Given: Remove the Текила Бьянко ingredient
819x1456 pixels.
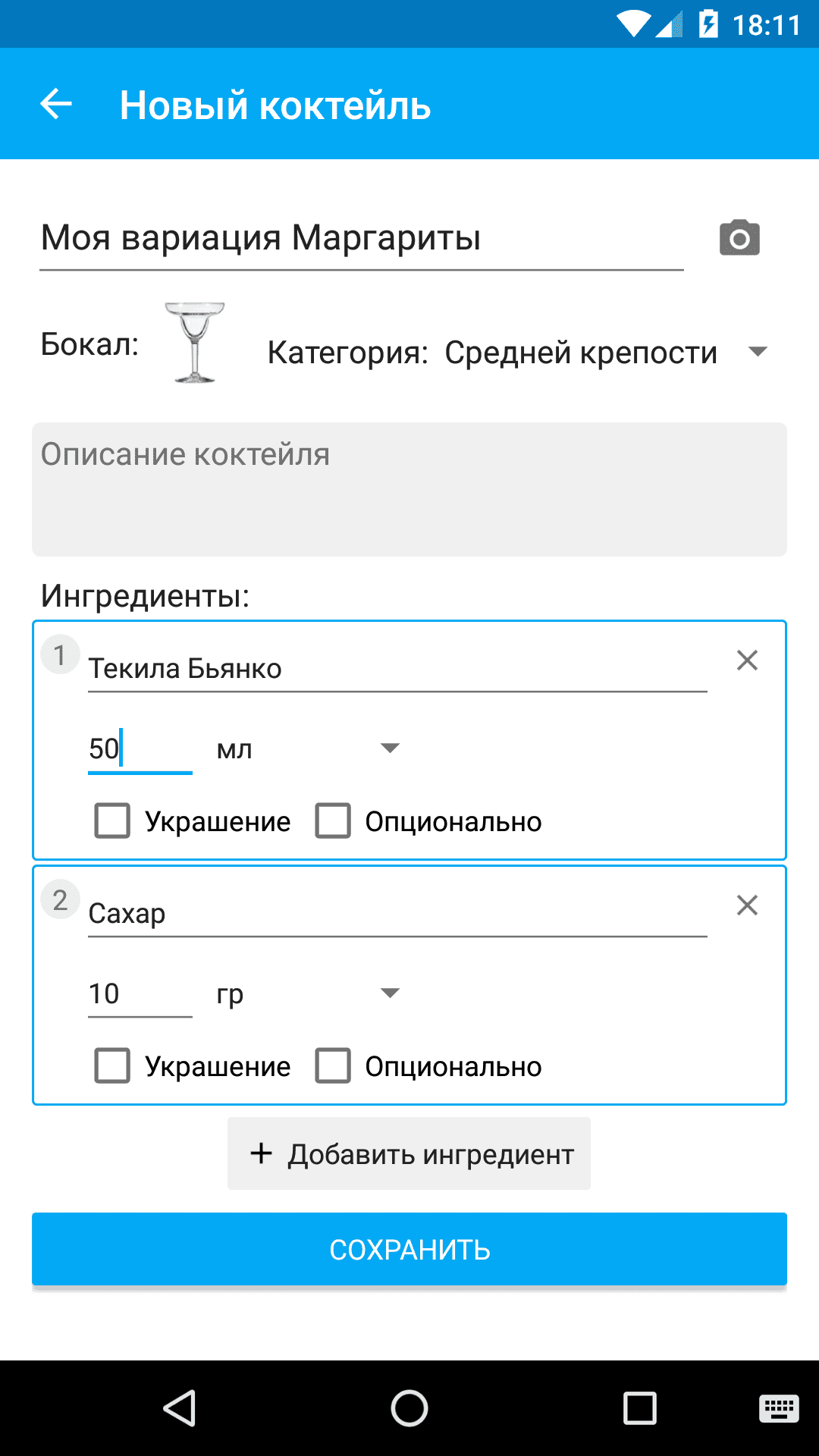Looking at the screenshot, I should pos(747,661).
